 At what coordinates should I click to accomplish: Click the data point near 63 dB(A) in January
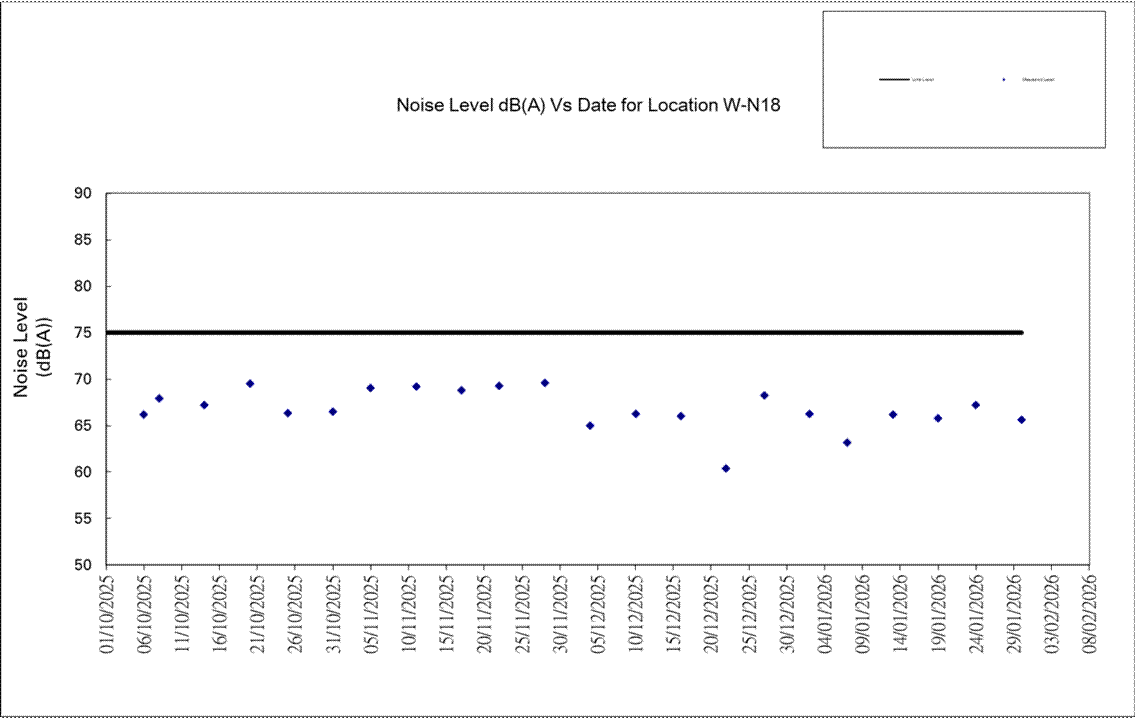[847, 442]
